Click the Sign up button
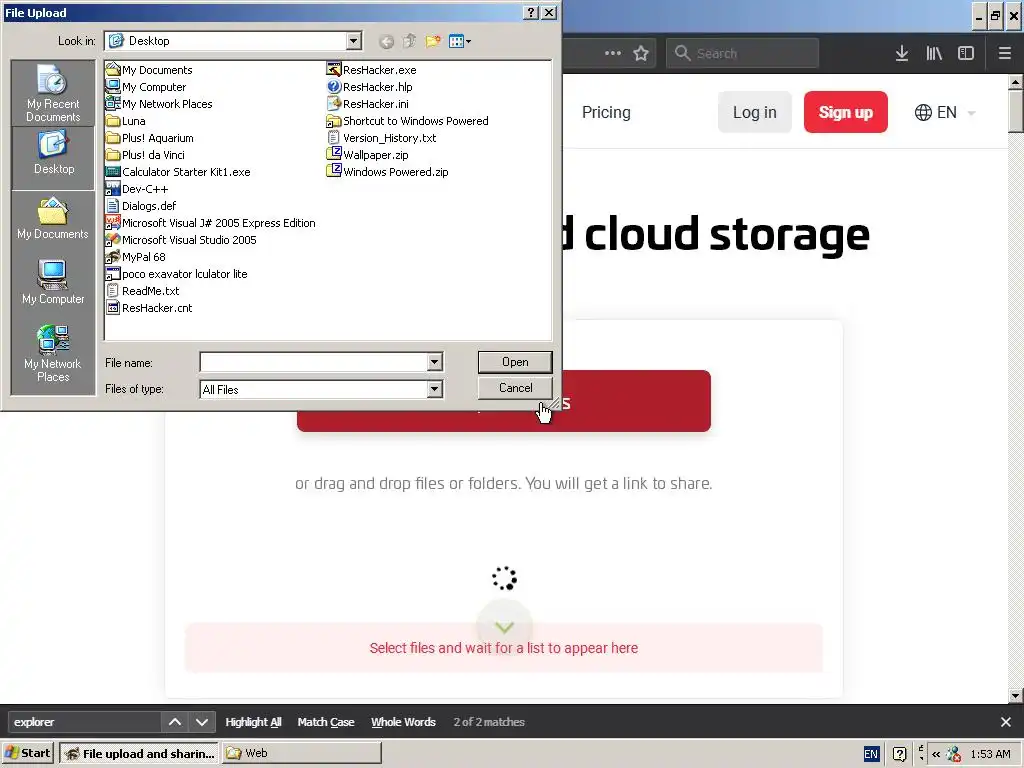 pyautogui.click(x=846, y=112)
